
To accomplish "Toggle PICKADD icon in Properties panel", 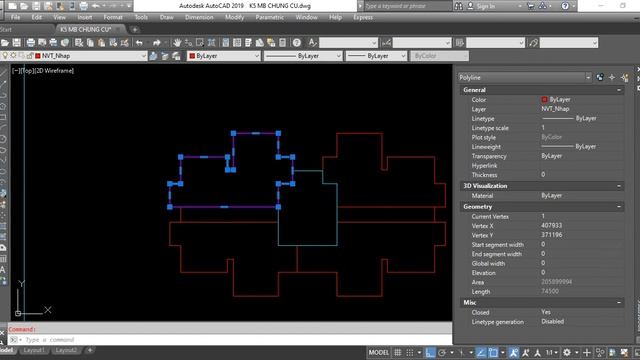I will (600, 78).
